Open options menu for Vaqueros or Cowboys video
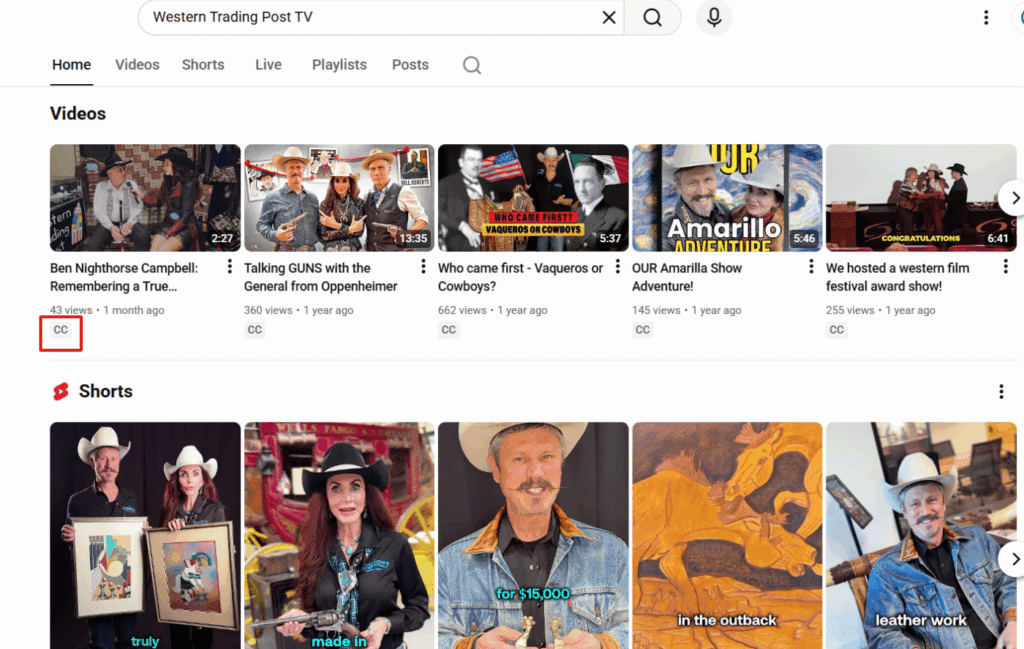Screen dimensions: 1024x649 [x=618, y=267]
